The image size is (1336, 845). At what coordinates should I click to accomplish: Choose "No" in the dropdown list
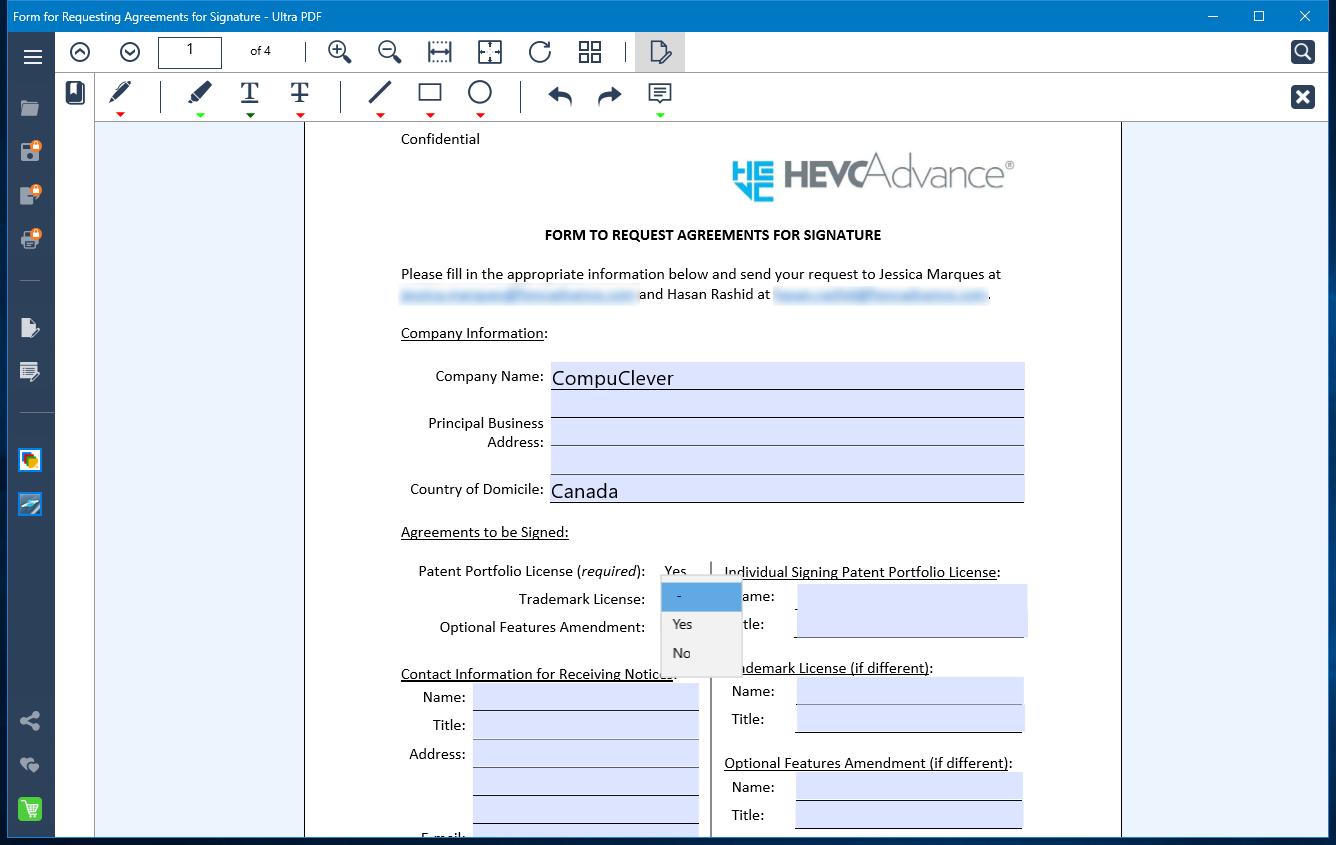682,653
